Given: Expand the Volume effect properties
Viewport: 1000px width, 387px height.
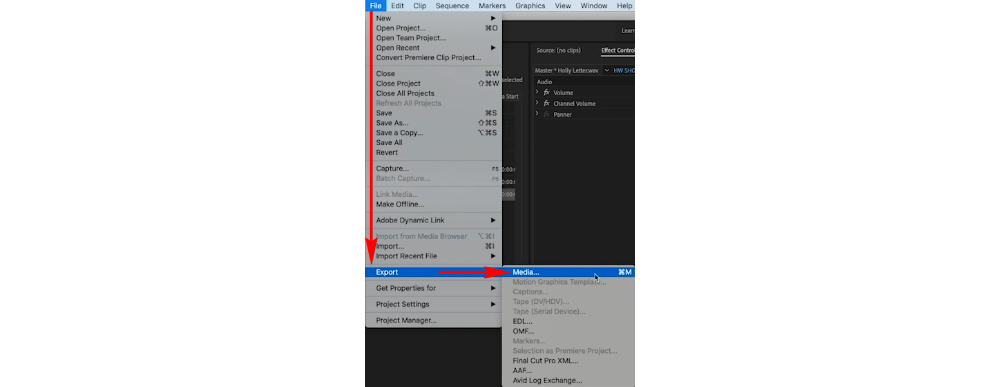Looking at the screenshot, I should (x=537, y=92).
